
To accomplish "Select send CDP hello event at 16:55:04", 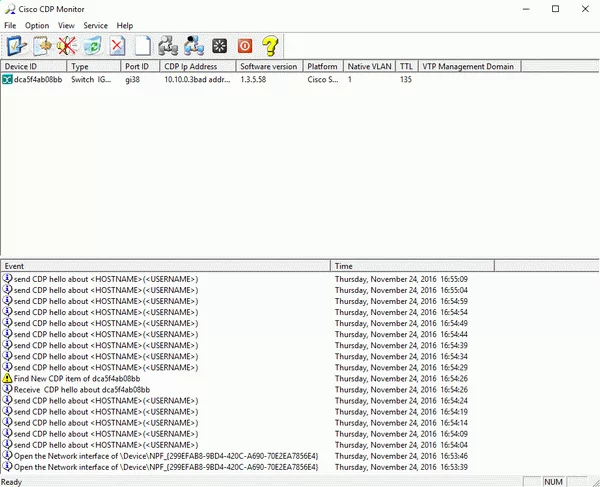I will point(248,290).
